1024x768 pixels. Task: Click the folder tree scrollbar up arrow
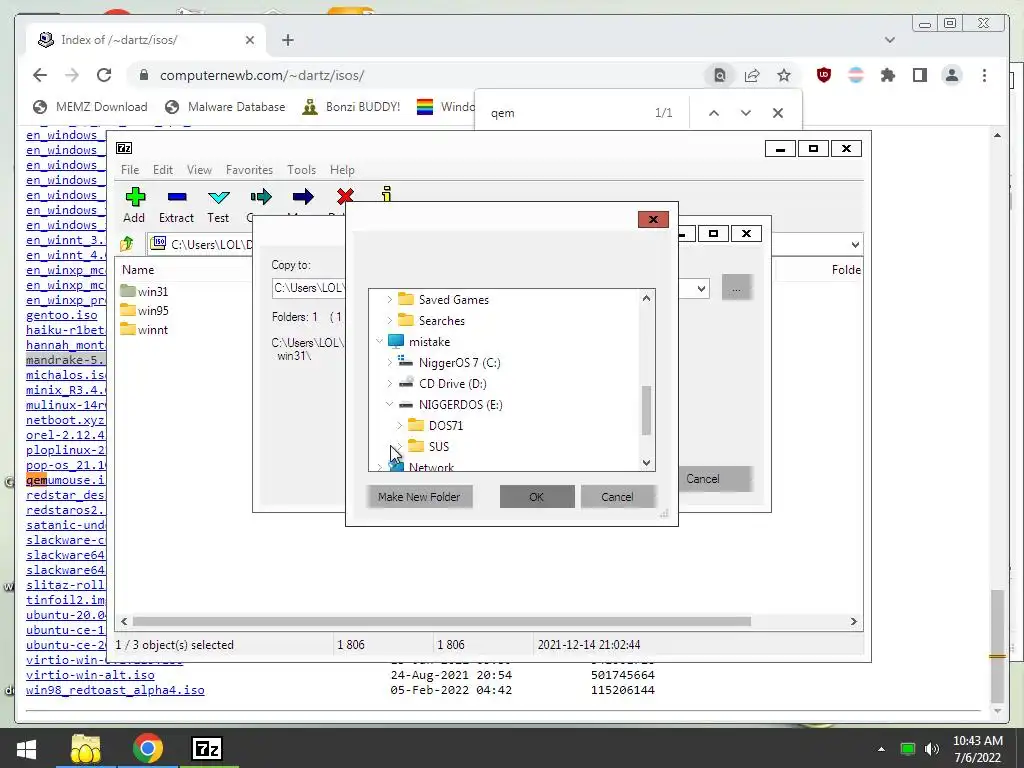pos(646,298)
